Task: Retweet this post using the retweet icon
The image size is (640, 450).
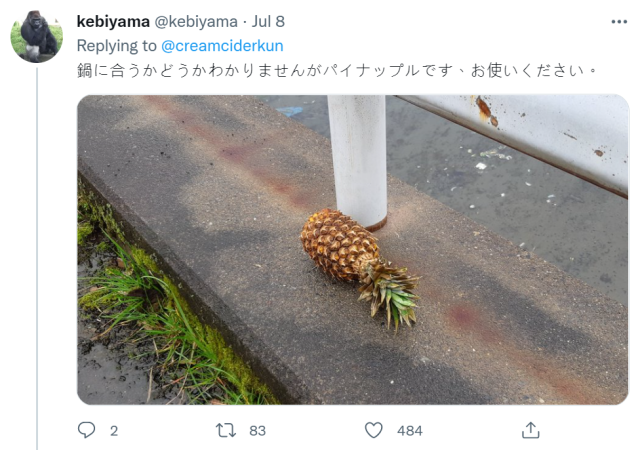Action: pyautogui.click(x=226, y=430)
